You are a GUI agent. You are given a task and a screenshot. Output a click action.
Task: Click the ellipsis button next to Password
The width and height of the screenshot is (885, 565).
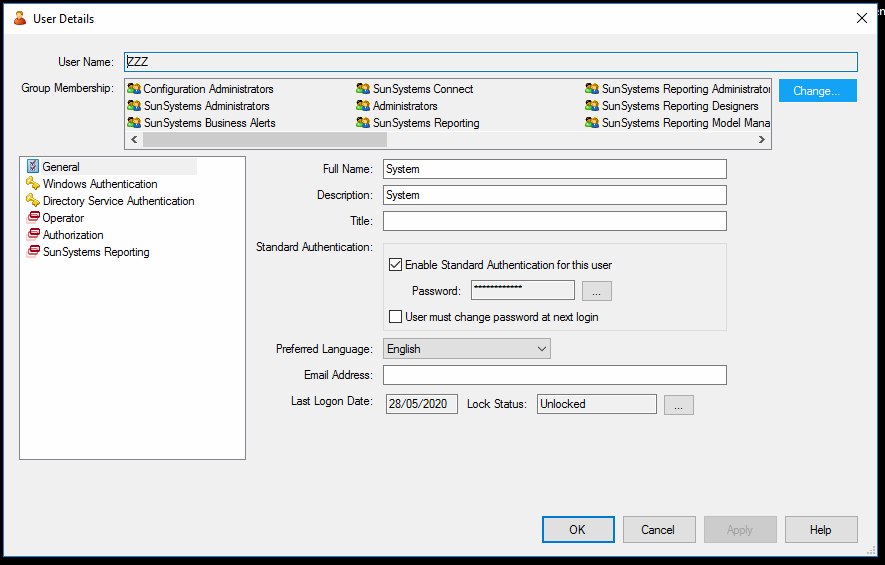tap(597, 291)
